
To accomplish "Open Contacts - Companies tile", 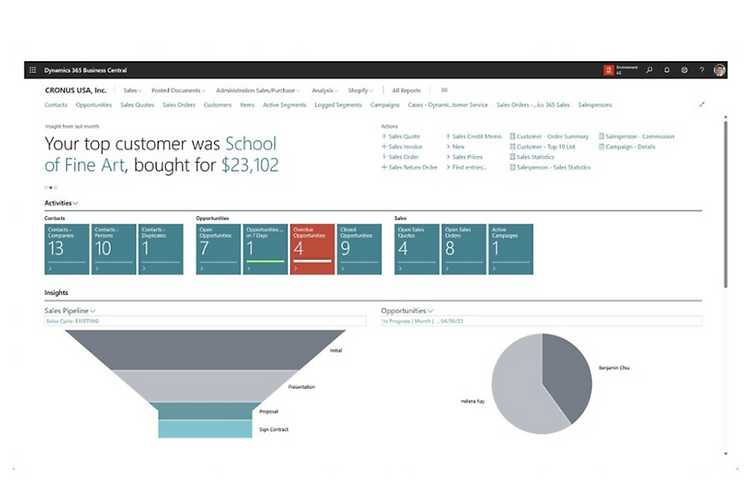I will point(67,249).
